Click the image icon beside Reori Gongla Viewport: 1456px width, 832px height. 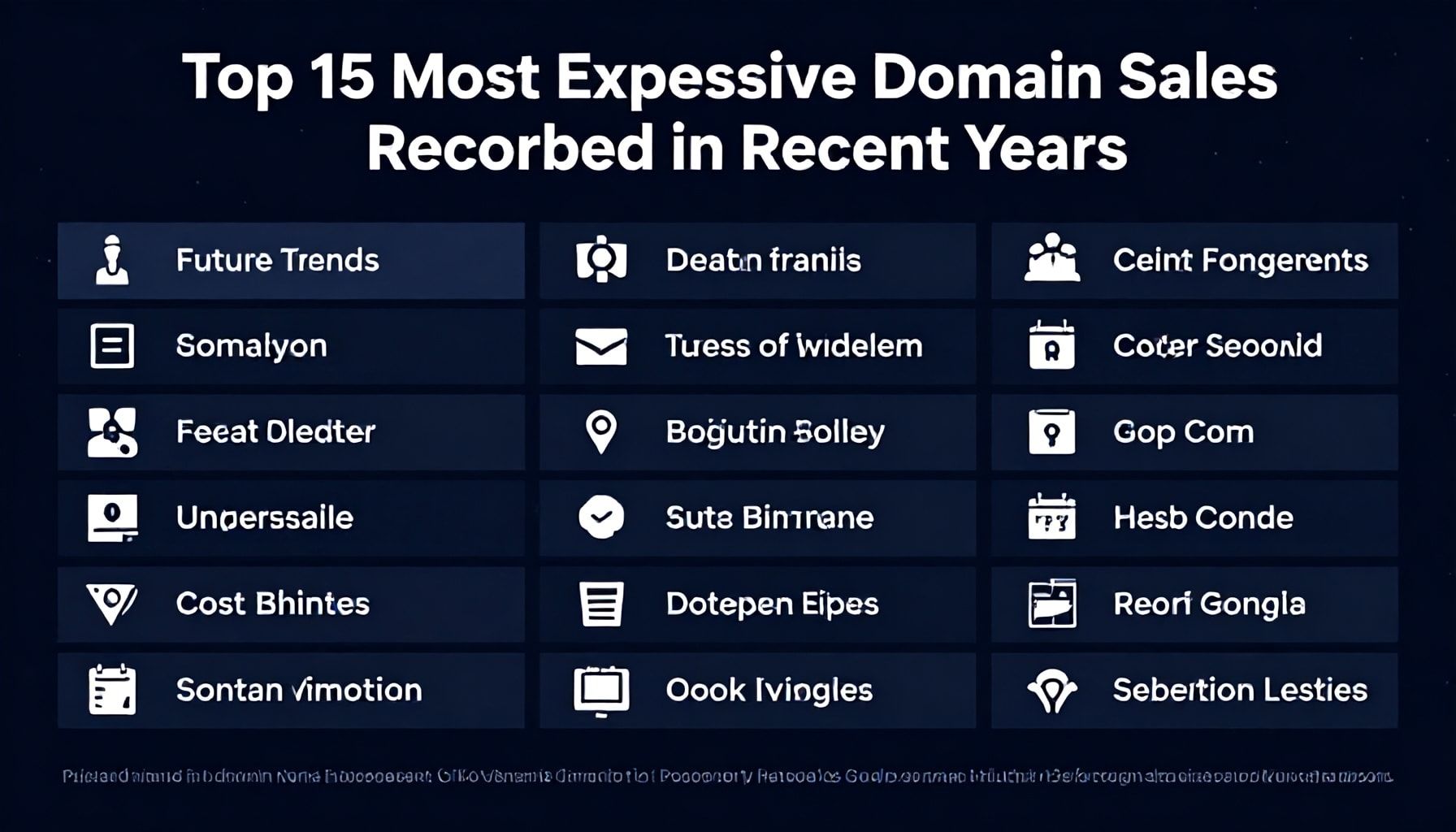1052,604
